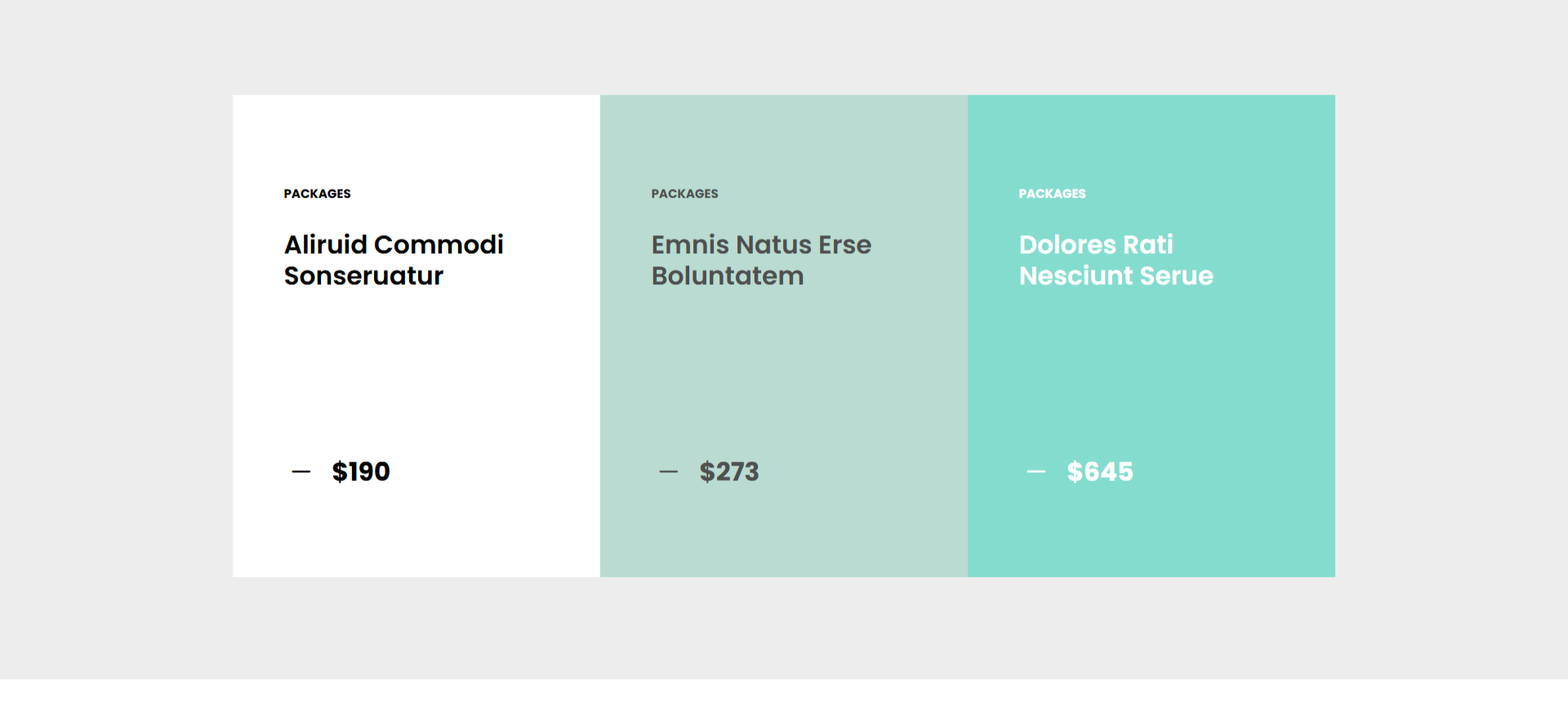Open the Aliruid Commodi Sonseruatur package title

pos(394,260)
